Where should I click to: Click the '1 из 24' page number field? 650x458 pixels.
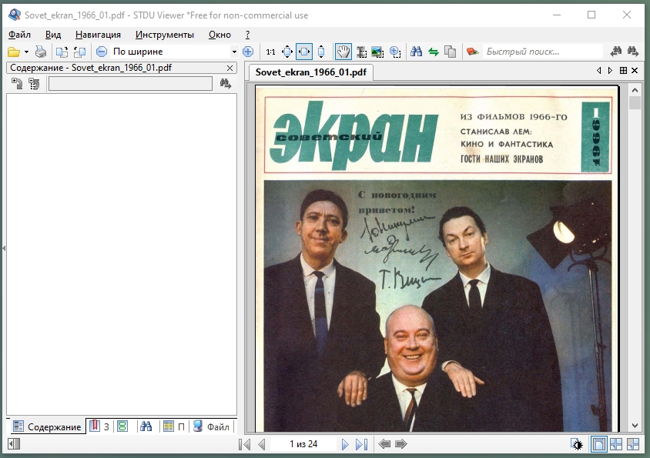(303, 444)
